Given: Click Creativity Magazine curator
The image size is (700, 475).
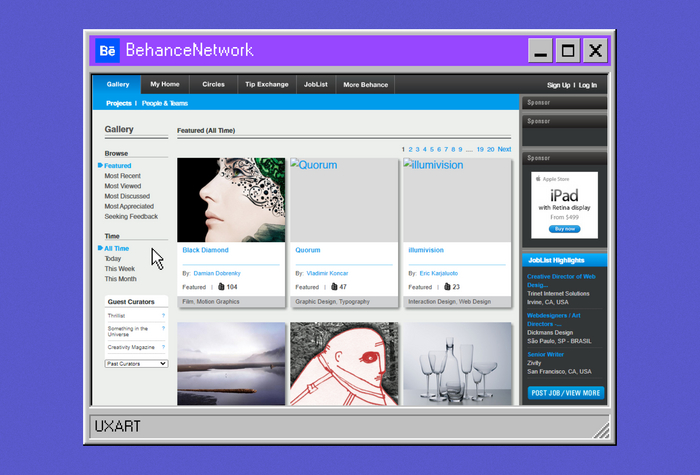Looking at the screenshot, I should [x=131, y=347].
